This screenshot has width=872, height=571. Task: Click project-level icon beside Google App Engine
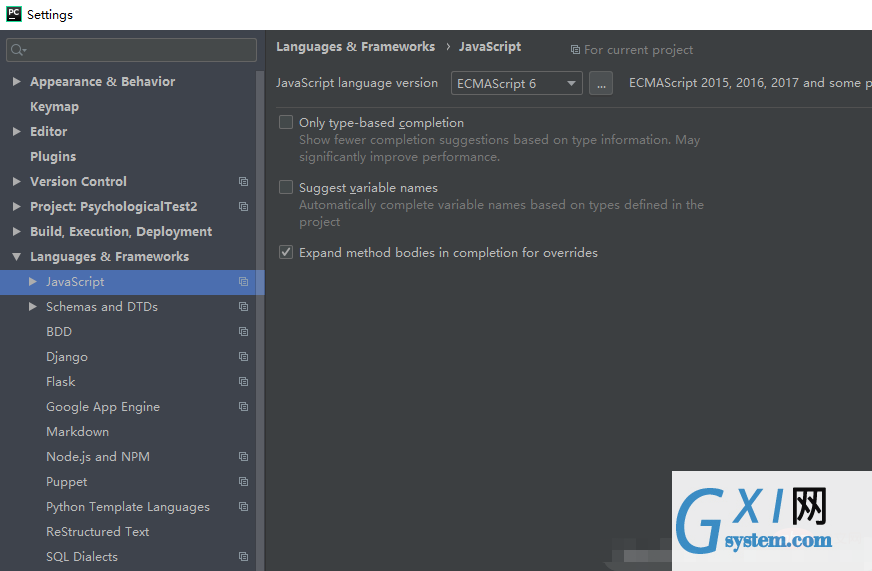[243, 407]
